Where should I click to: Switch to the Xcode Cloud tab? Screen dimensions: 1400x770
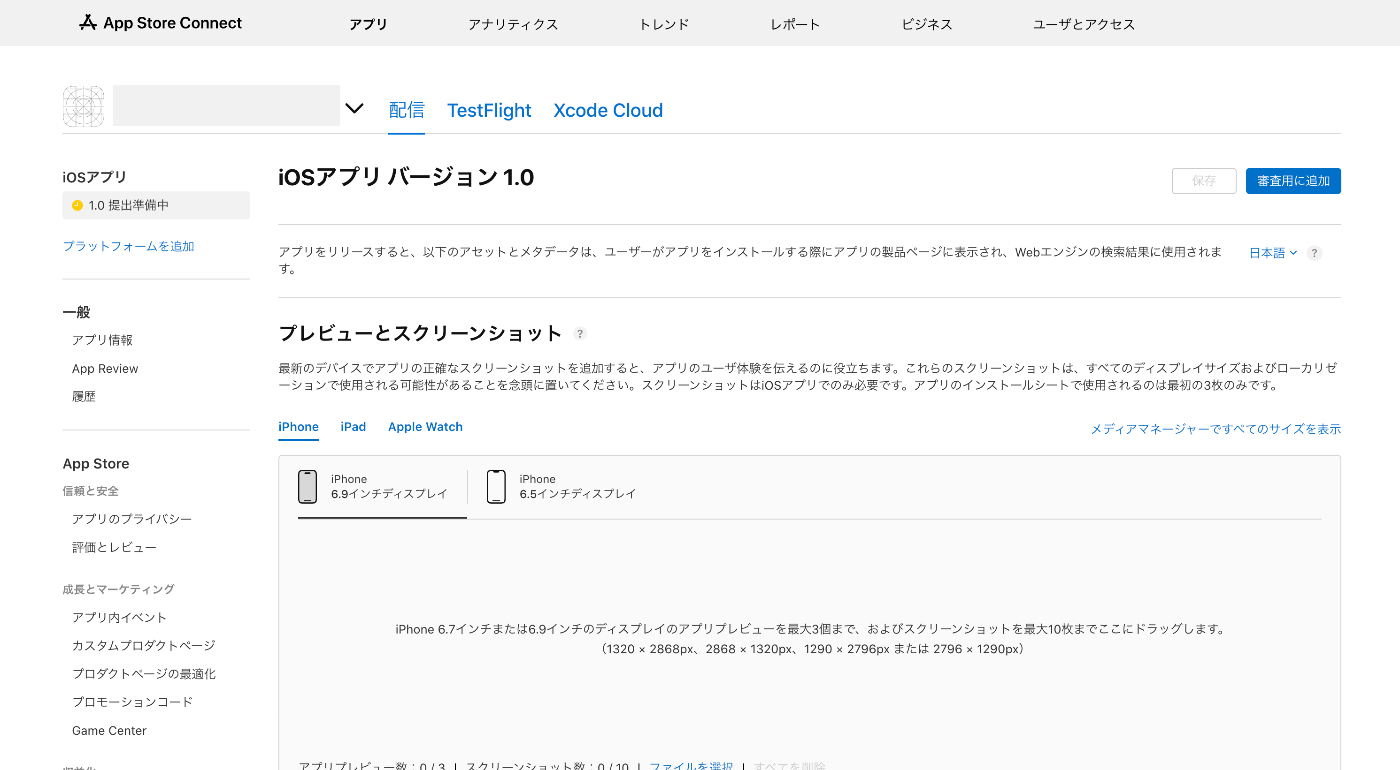[608, 110]
